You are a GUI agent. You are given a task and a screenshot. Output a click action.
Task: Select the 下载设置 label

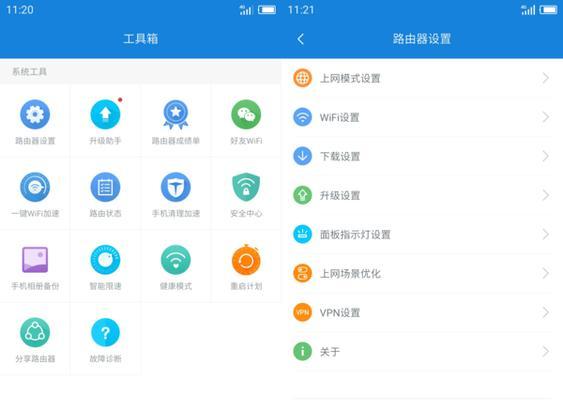point(340,157)
